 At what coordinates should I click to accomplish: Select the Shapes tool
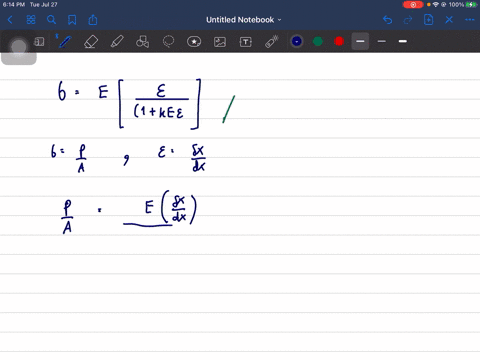tap(142, 42)
